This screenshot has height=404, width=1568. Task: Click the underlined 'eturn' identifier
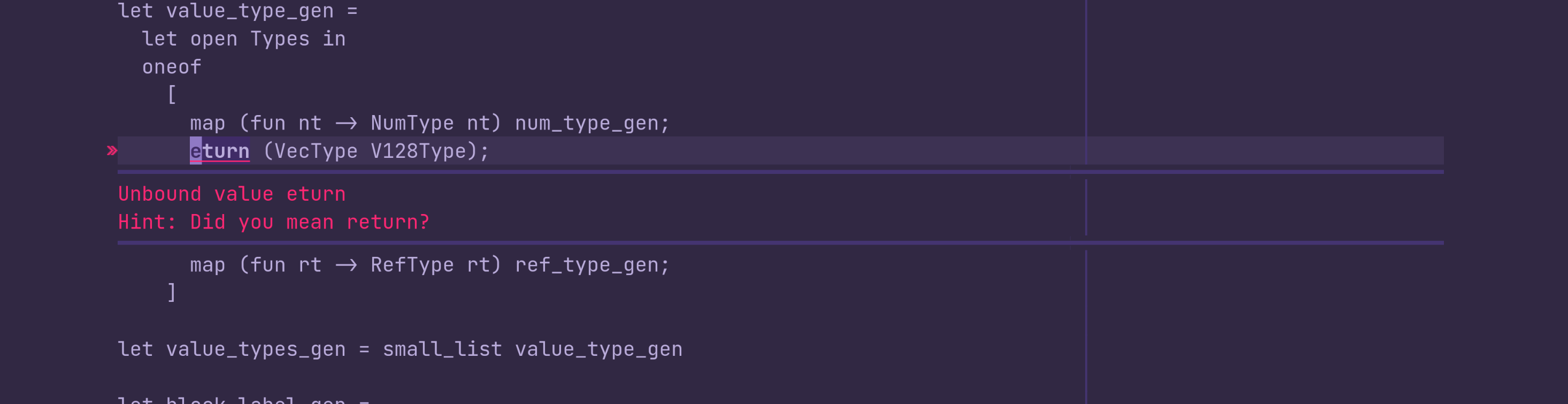220,150
